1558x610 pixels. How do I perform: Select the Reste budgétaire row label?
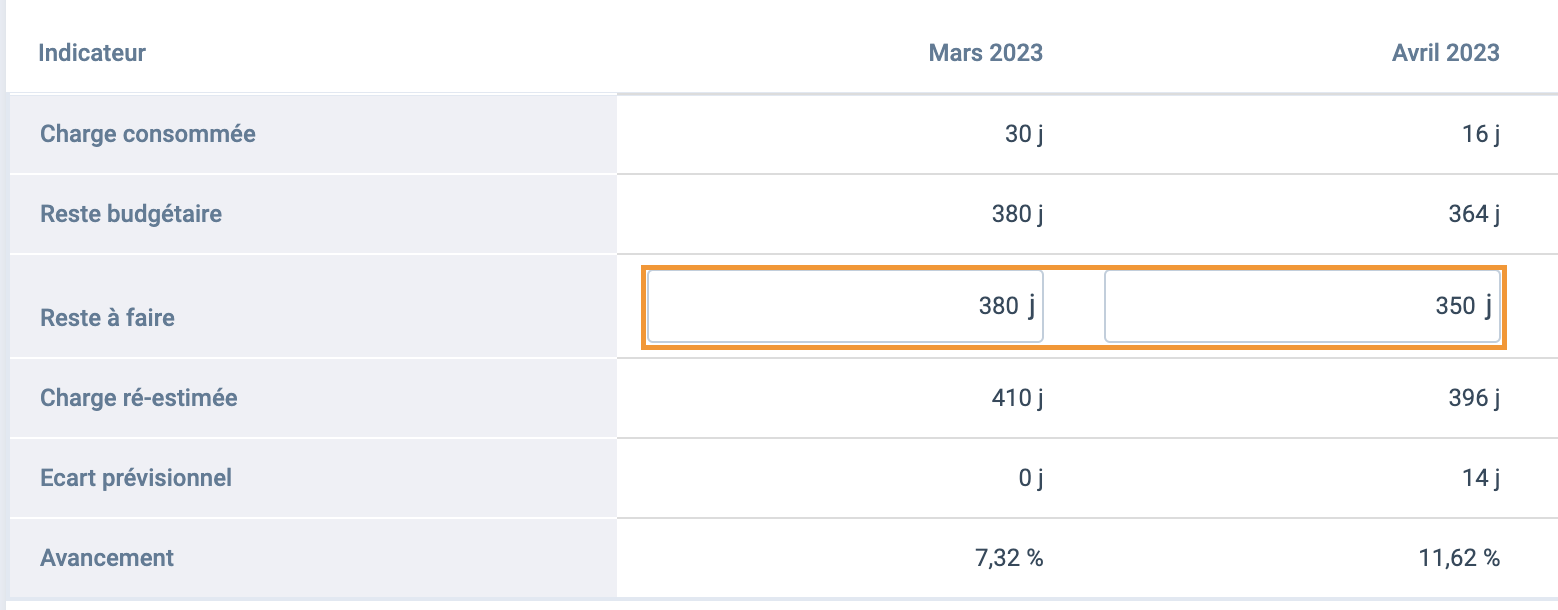[131, 213]
